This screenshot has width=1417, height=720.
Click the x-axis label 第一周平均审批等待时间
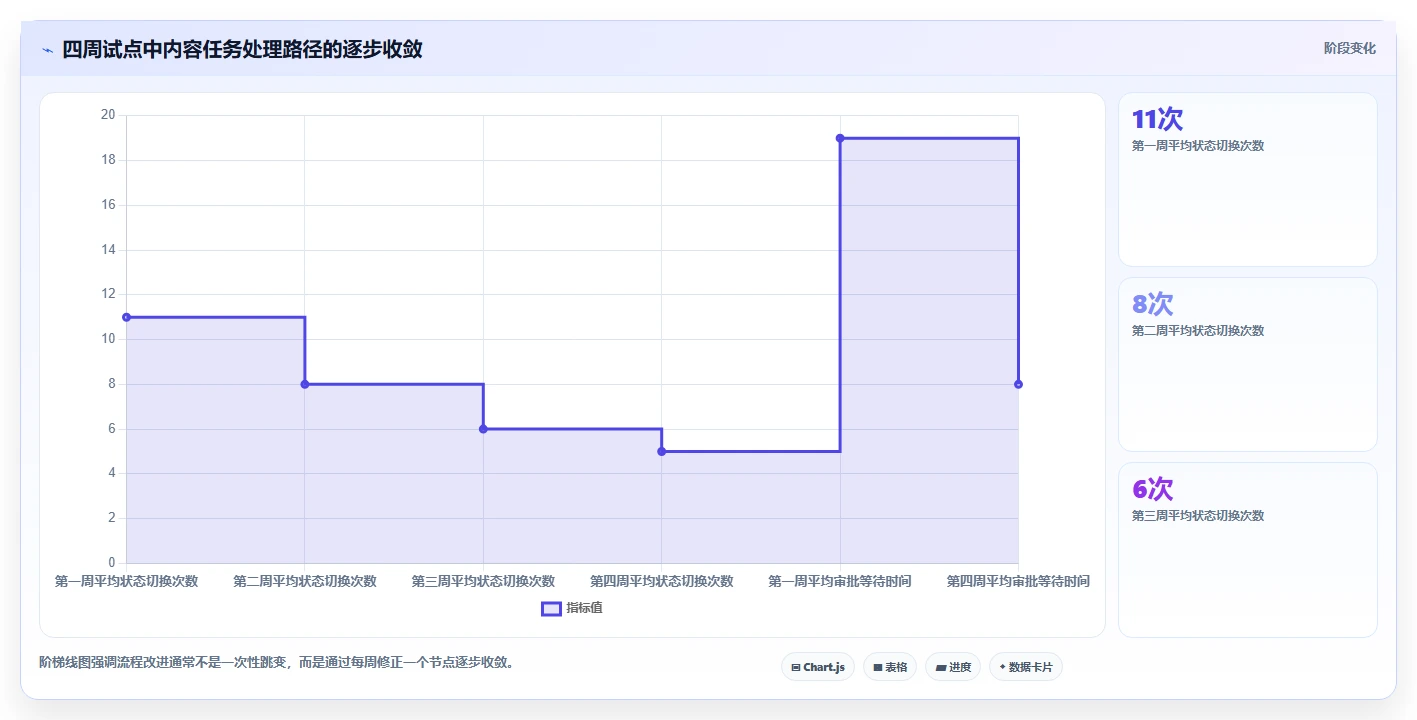tap(840, 581)
